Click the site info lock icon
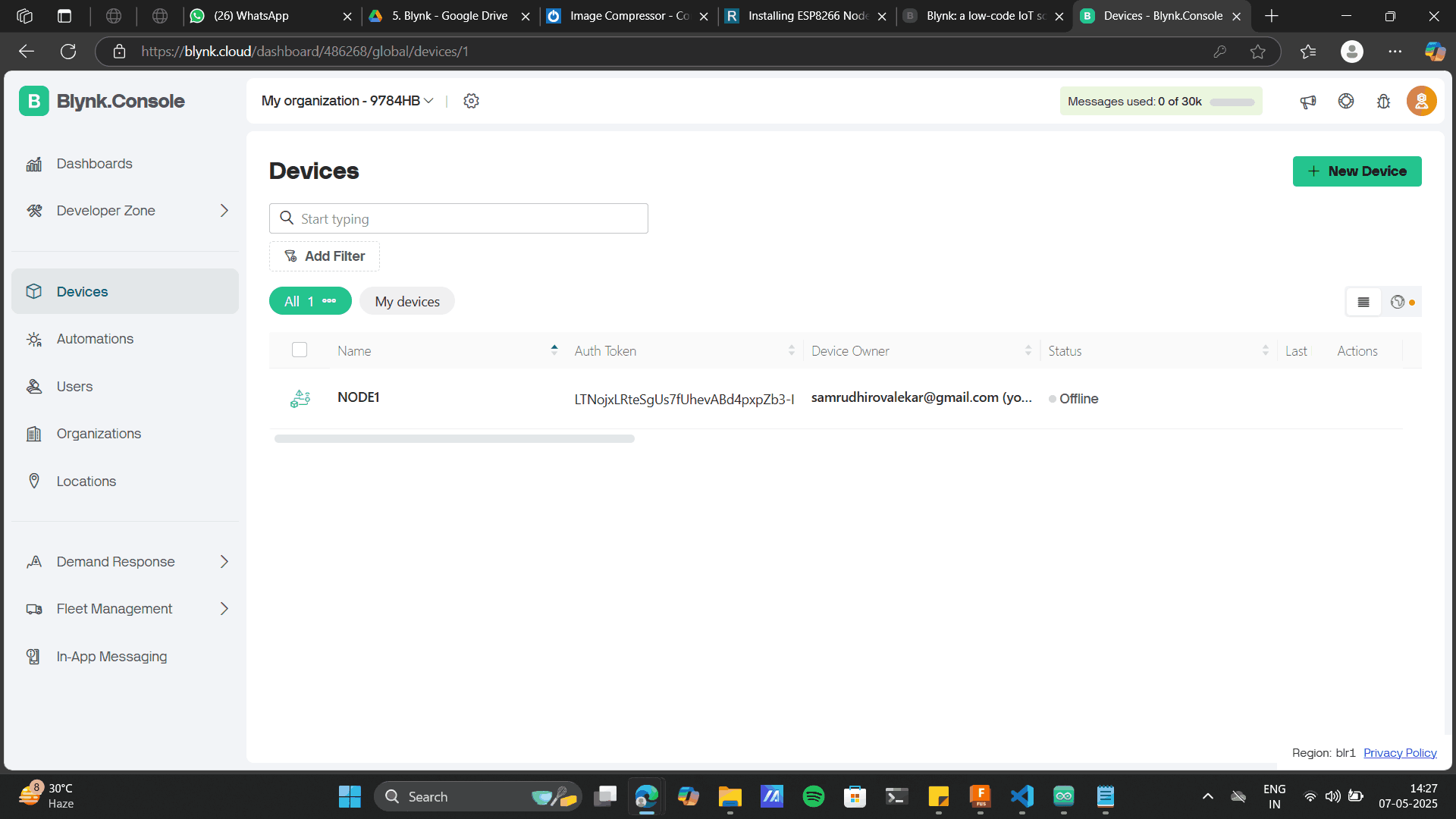 click(119, 52)
